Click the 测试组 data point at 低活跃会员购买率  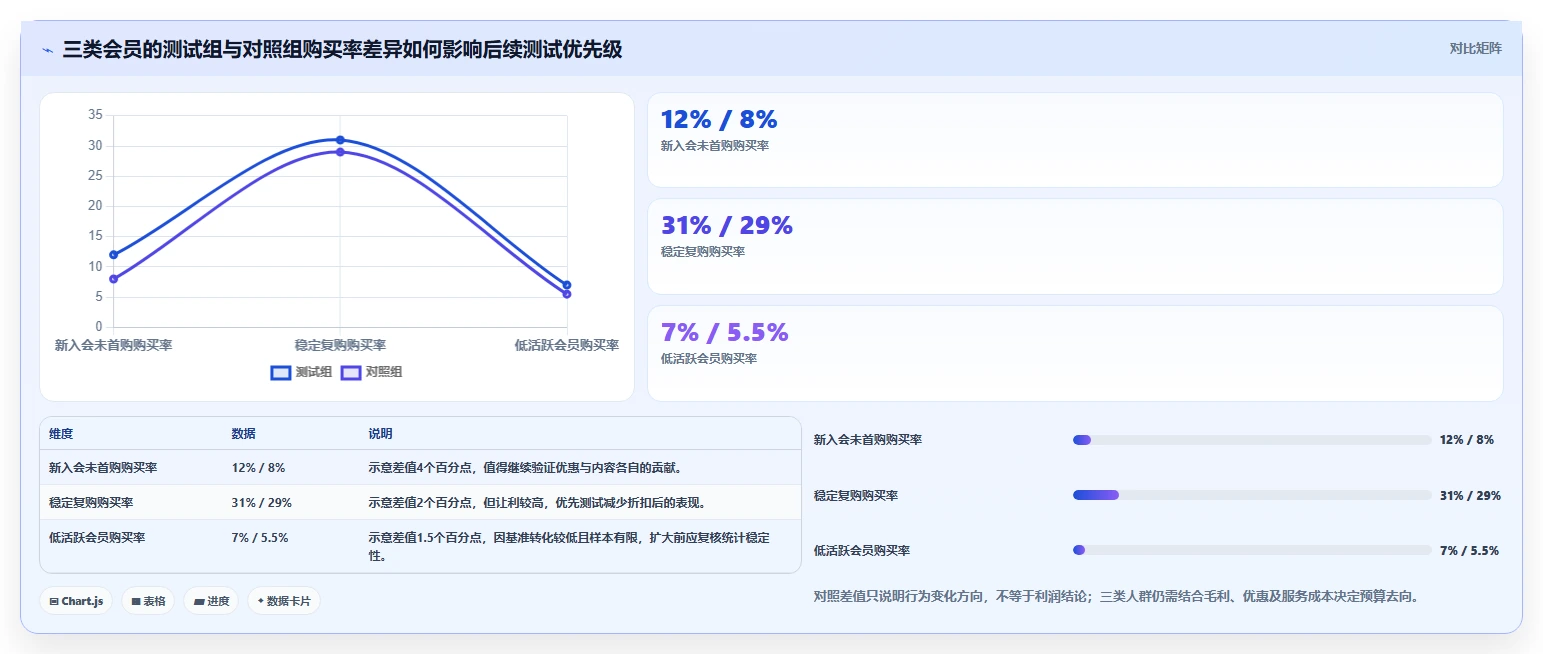[x=567, y=285]
